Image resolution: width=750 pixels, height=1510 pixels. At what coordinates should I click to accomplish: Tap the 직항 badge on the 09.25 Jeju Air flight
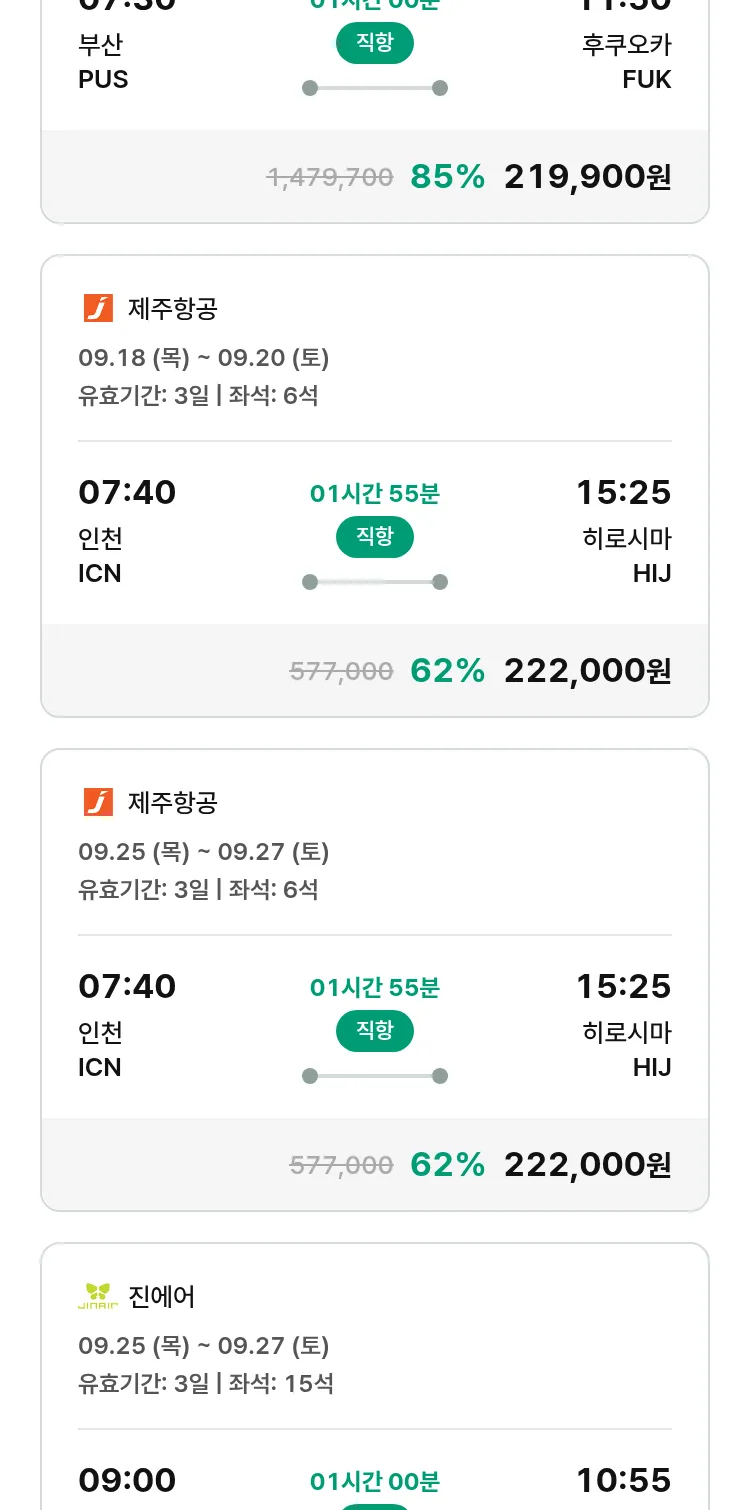[x=375, y=1031]
